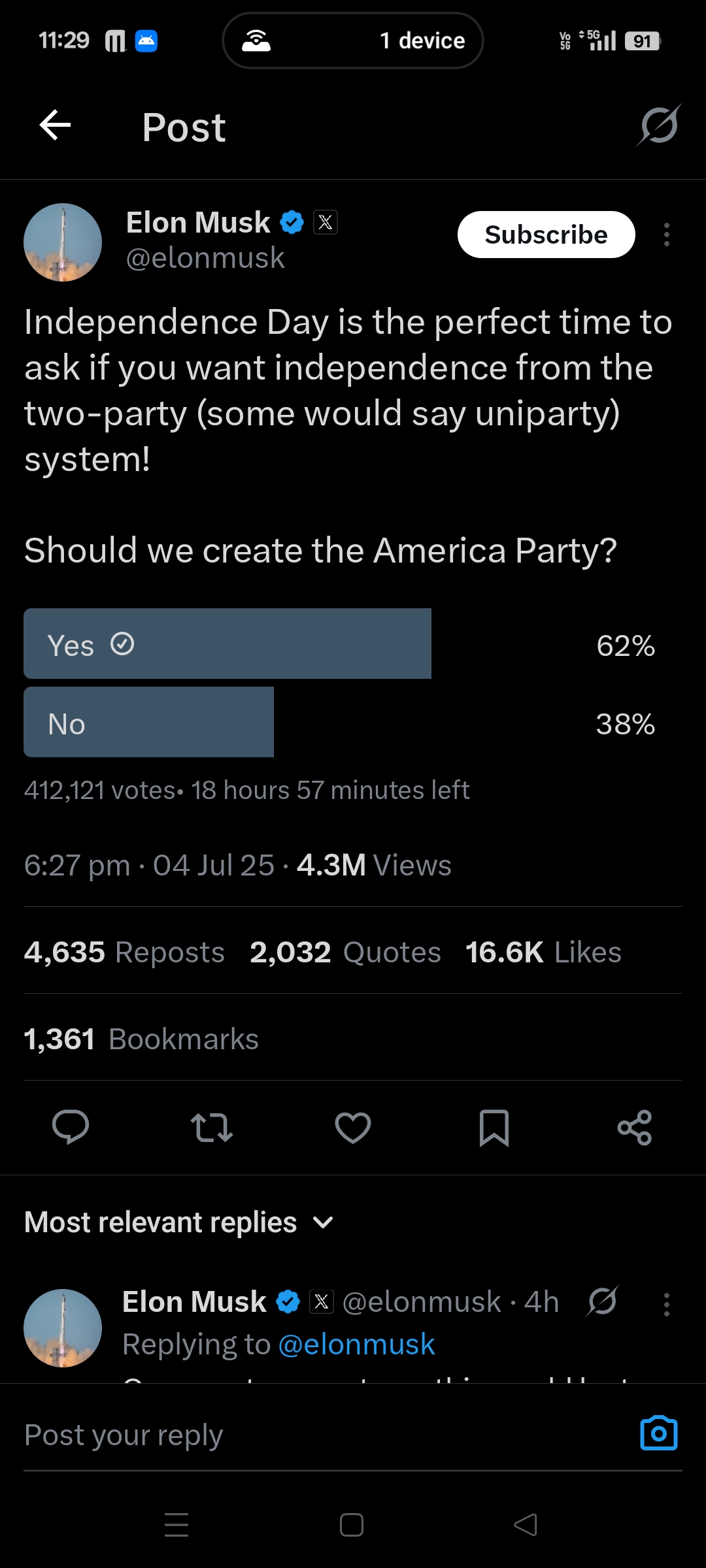Share the post via share icon
Screen dimensions: 706x1568
pyautogui.click(x=635, y=1127)
